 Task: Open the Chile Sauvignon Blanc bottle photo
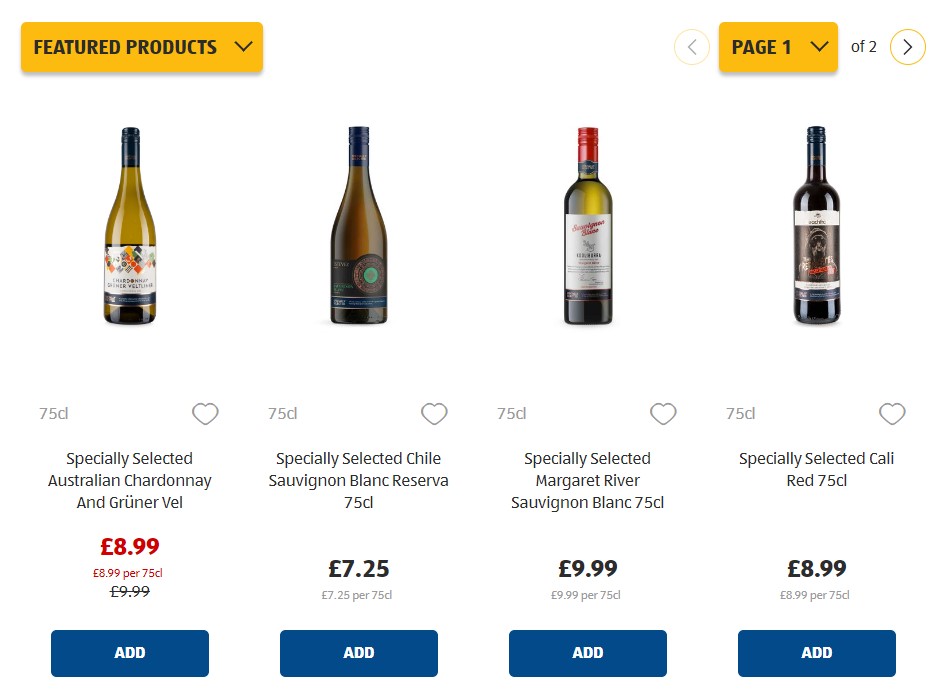tap(358, 225)
